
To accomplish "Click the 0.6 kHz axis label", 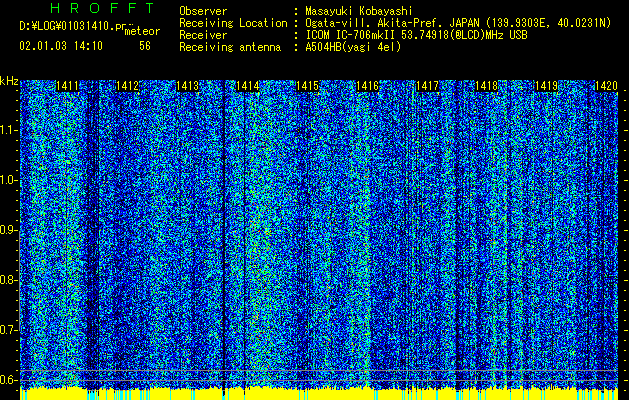I will pyautogui.click(x=8, y=380).
